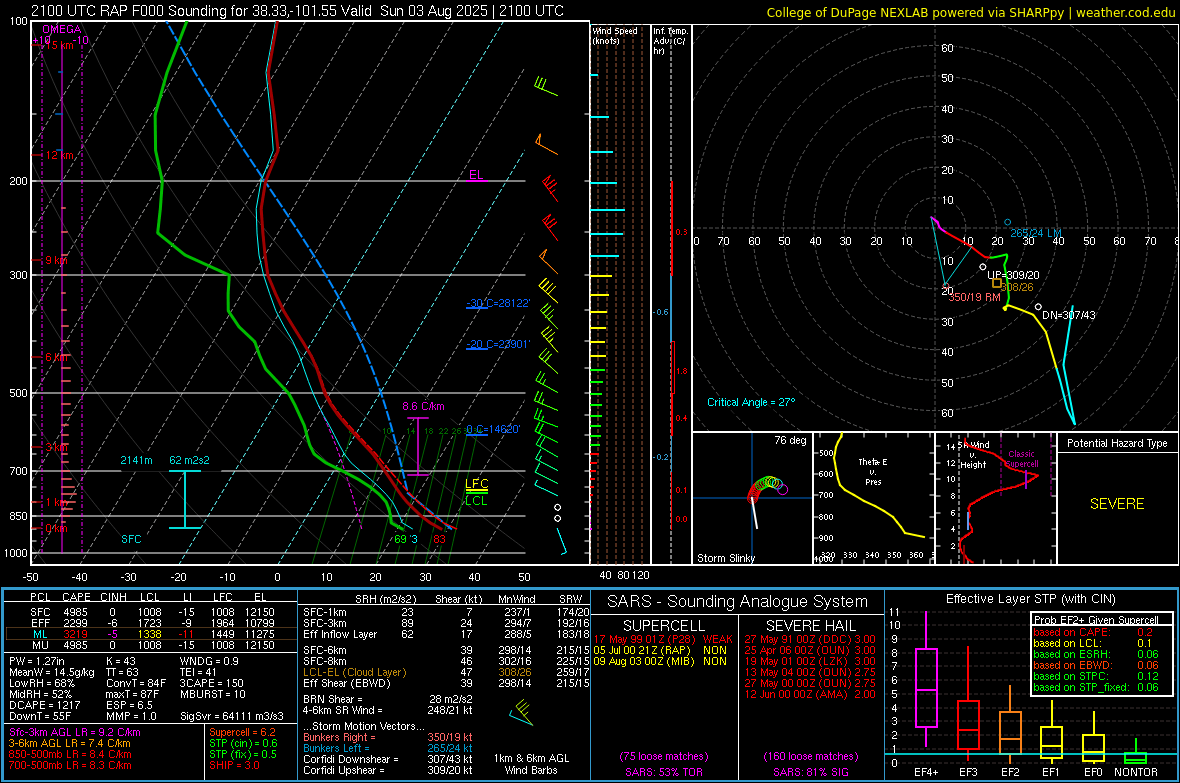Click the based on STPC: 0.12 legend row

1096,676
